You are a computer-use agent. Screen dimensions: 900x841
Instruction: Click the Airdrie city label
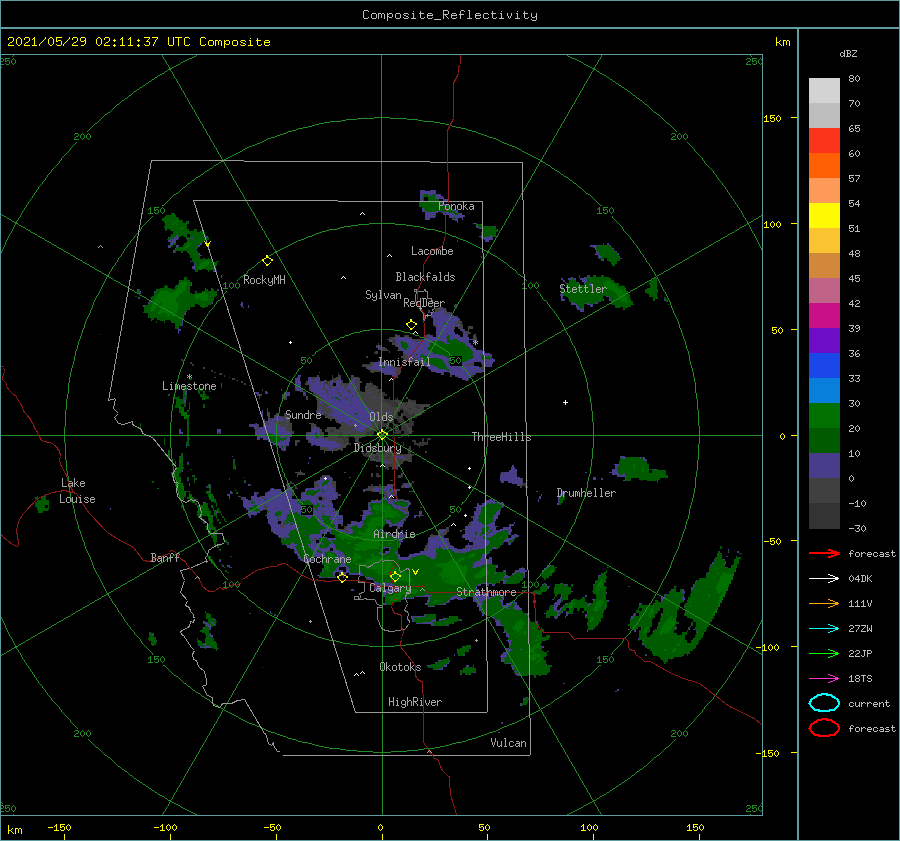pos(394,534)
